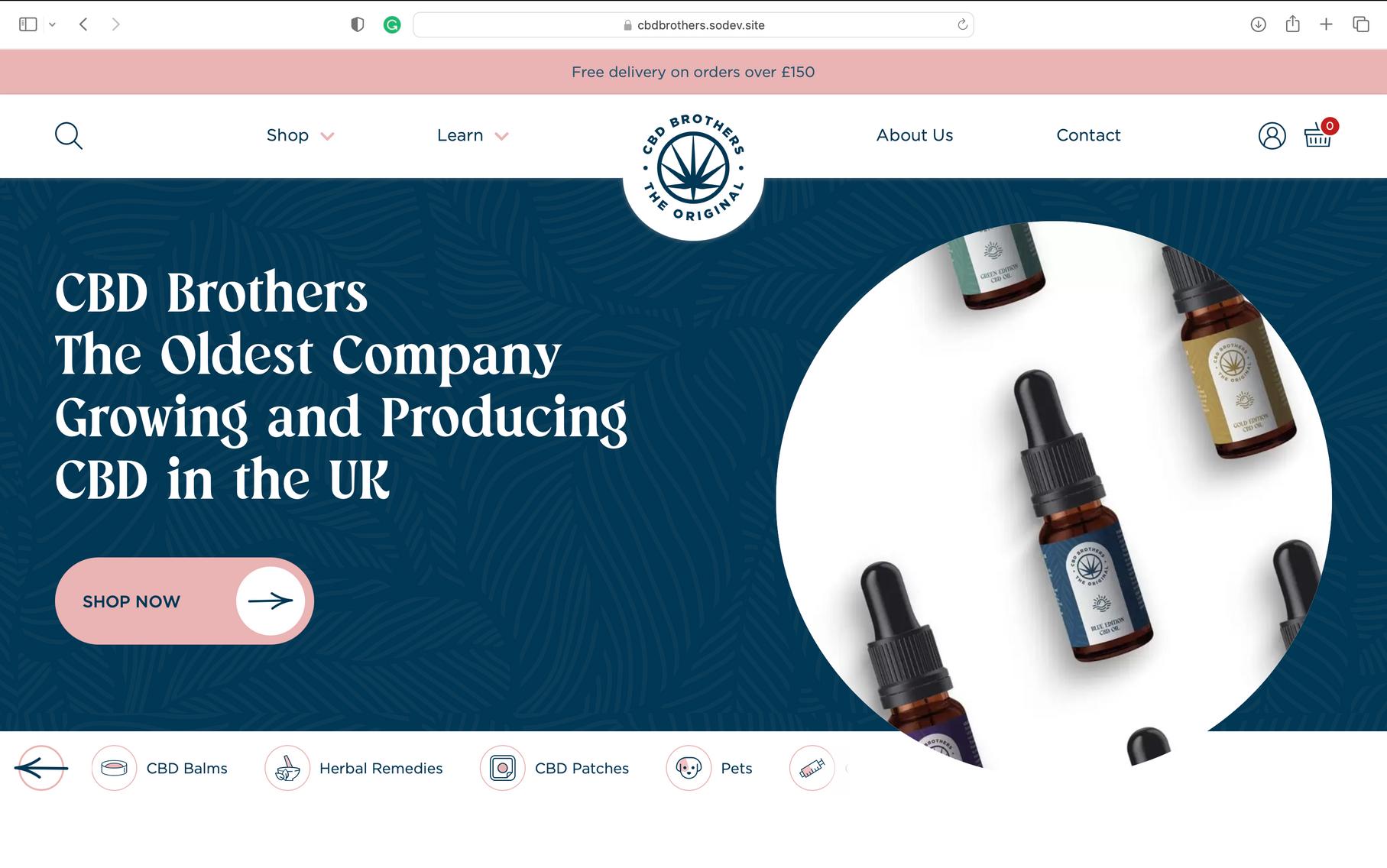Click the category carousel left arrow
This screenshot has height=868, width=1387.
click(x=41, y=768)
